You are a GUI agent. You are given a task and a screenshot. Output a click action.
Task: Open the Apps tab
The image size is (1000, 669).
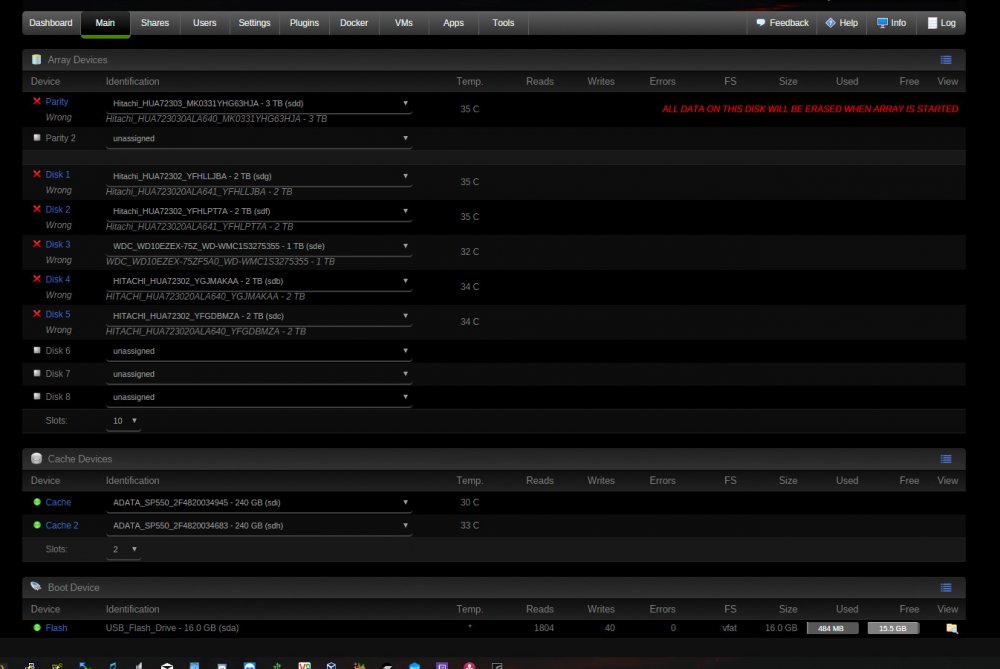pos(453,23)
